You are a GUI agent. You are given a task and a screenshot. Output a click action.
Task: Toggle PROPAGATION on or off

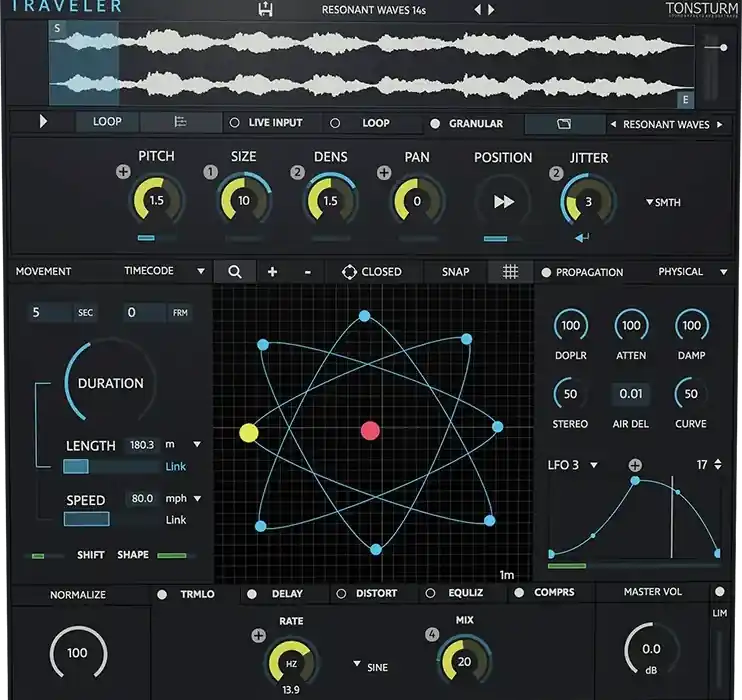click(x=546, y=273)
